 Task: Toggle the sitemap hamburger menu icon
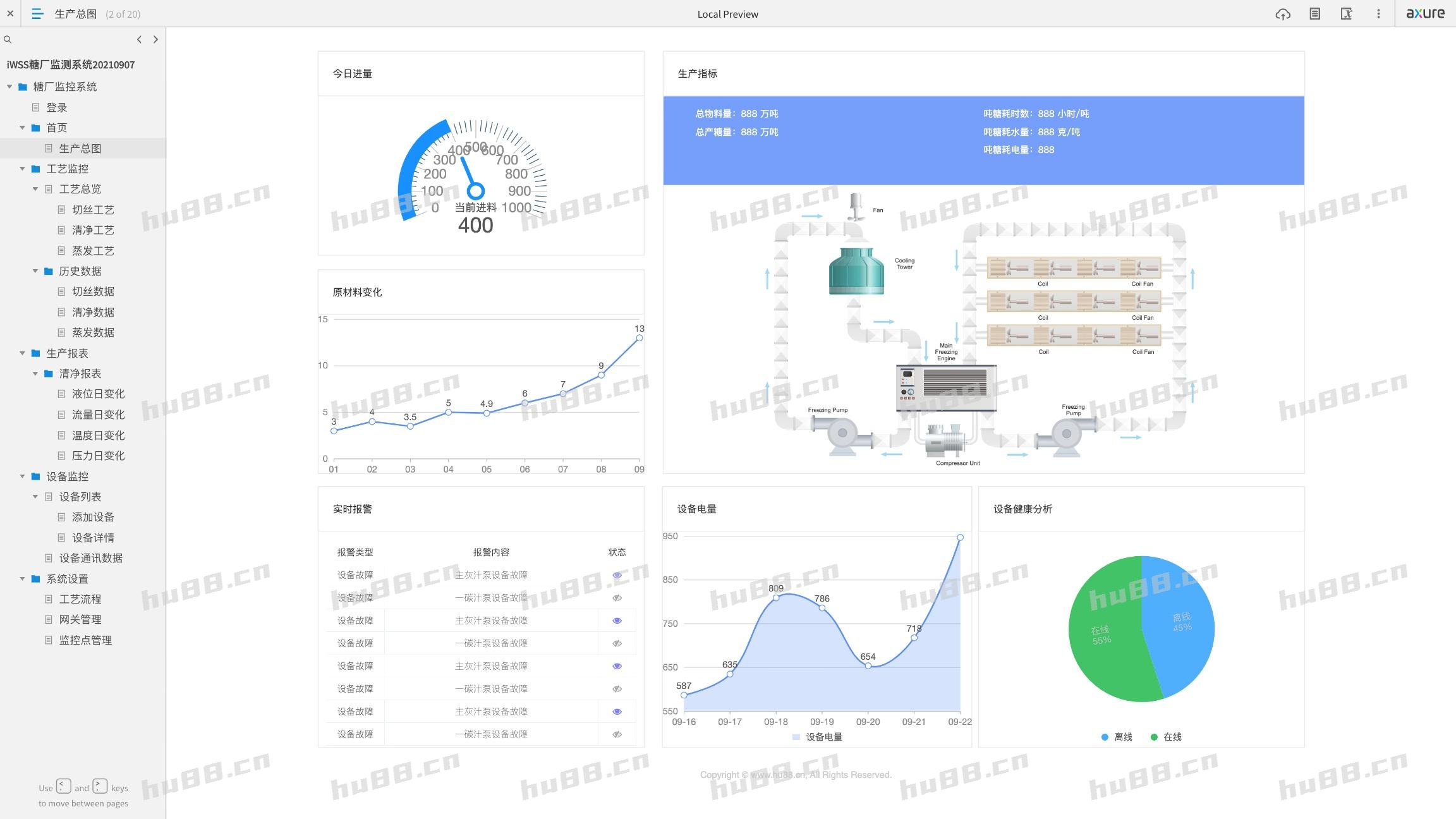[37, 13]
